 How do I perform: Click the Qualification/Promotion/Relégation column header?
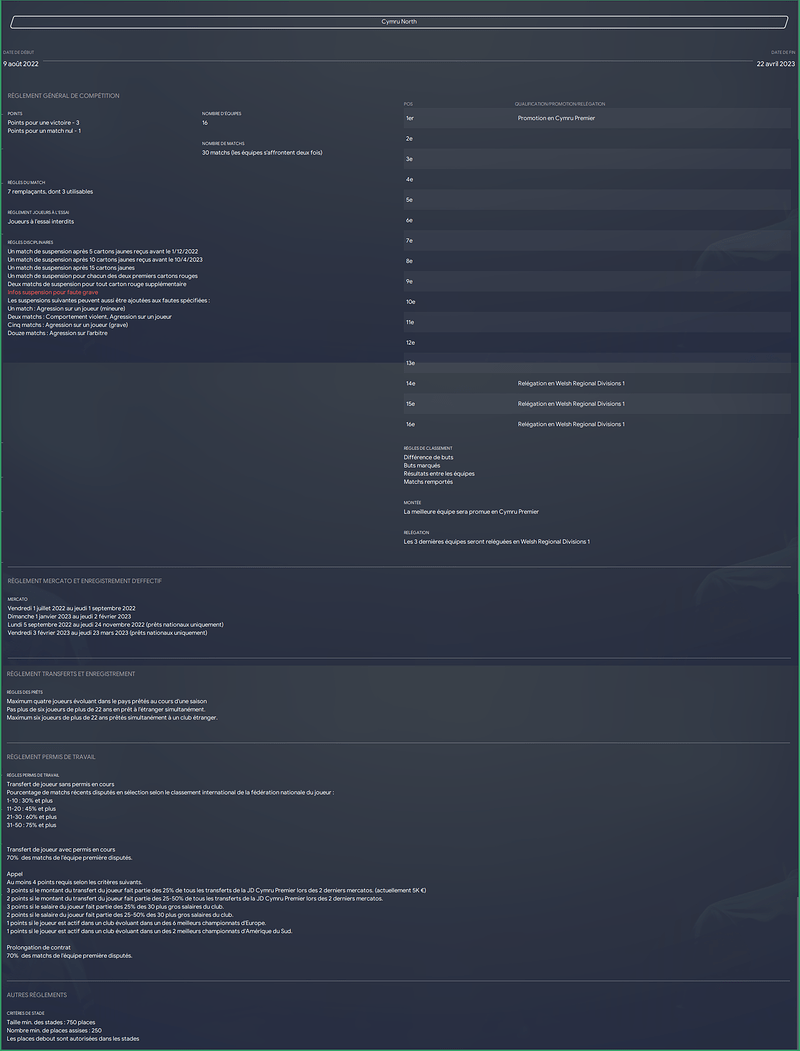559,104
